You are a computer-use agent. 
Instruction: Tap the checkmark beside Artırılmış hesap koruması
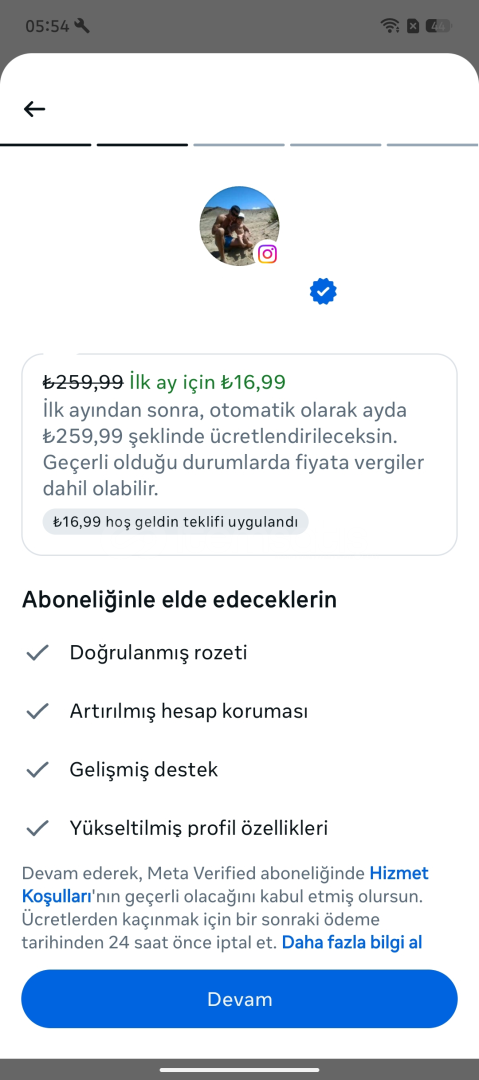point(37,711)
